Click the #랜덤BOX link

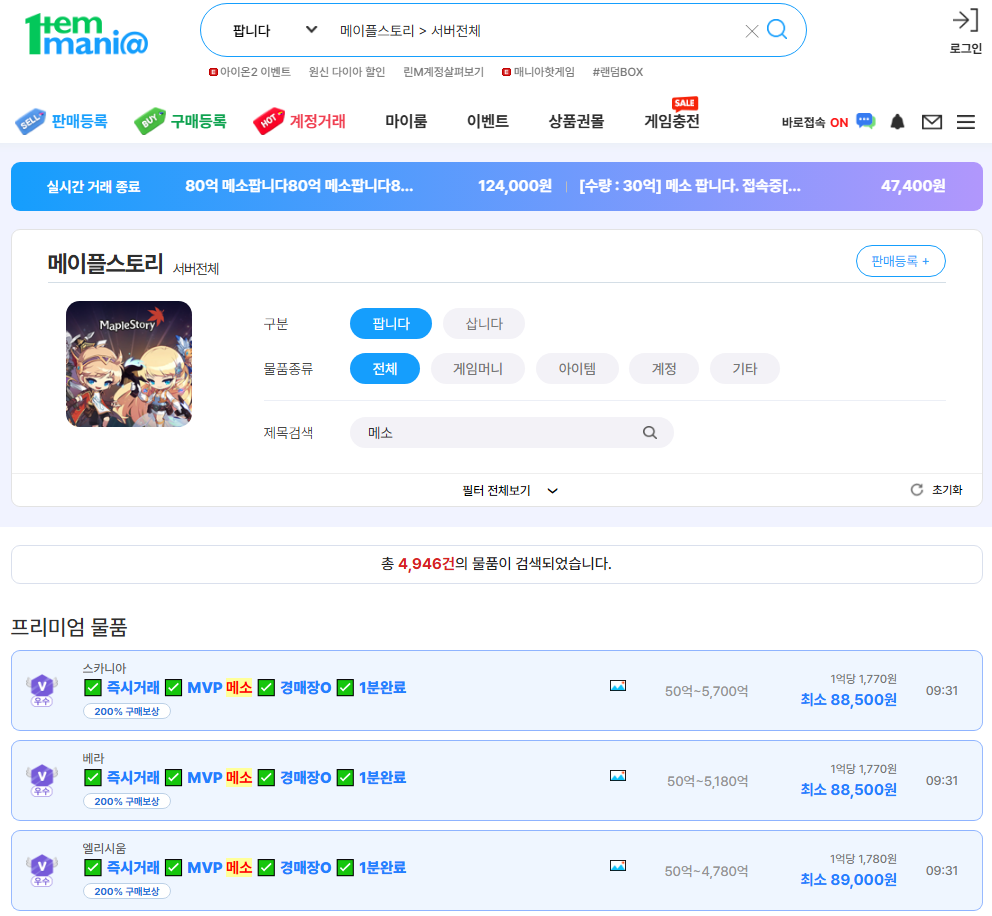pos(617,71)
